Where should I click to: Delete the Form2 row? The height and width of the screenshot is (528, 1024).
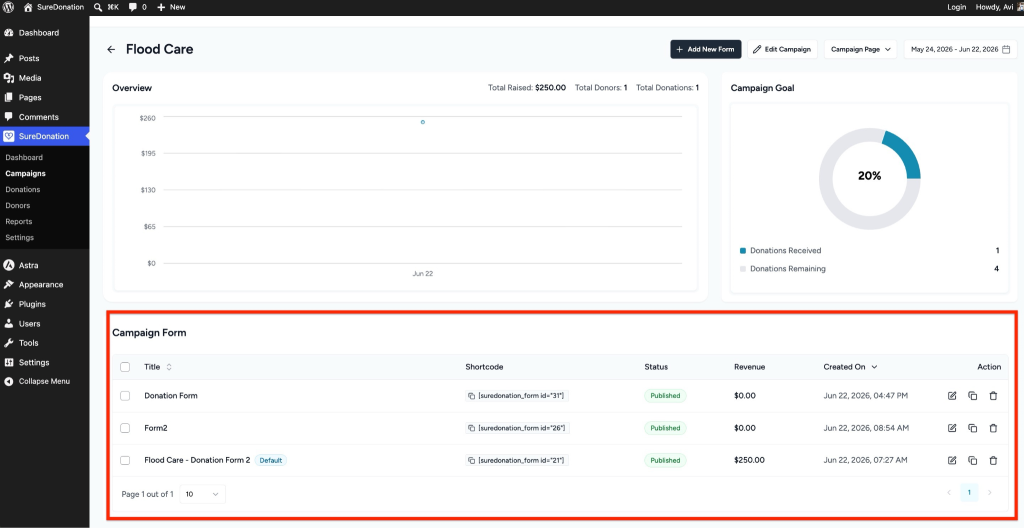tap(993, 428)
